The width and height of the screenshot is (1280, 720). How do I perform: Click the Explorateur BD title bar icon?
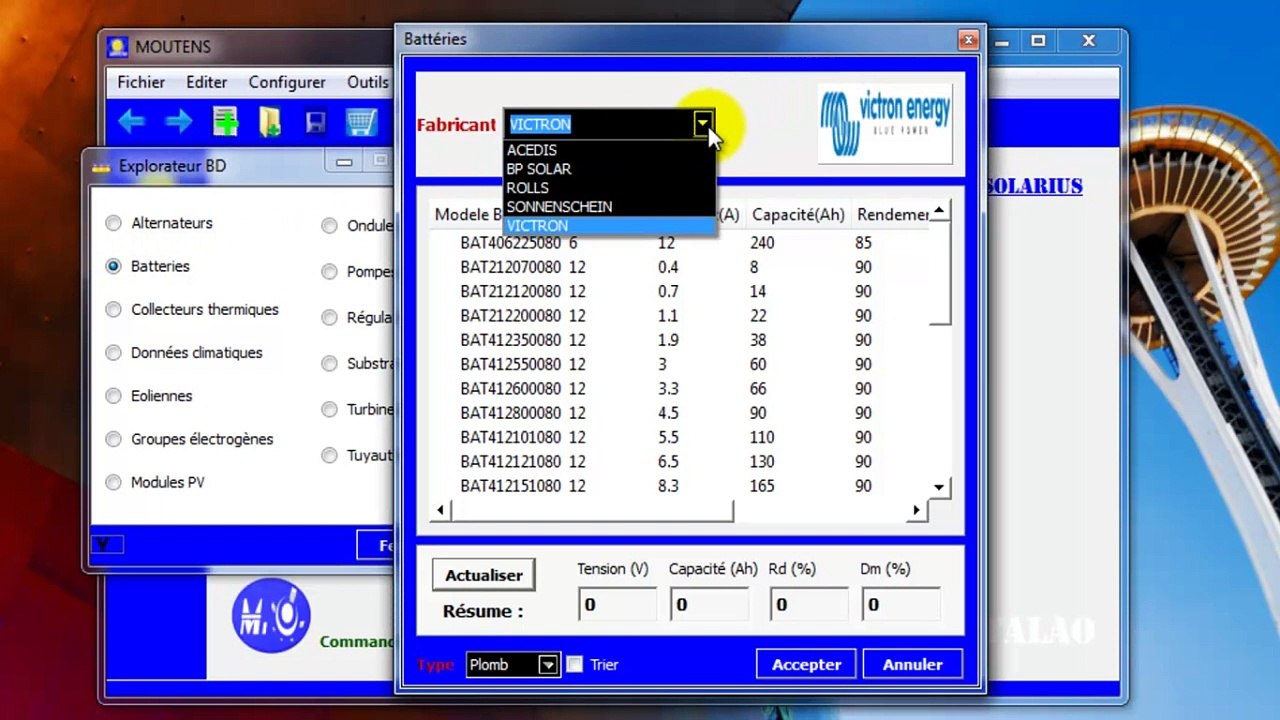[101, 166]
